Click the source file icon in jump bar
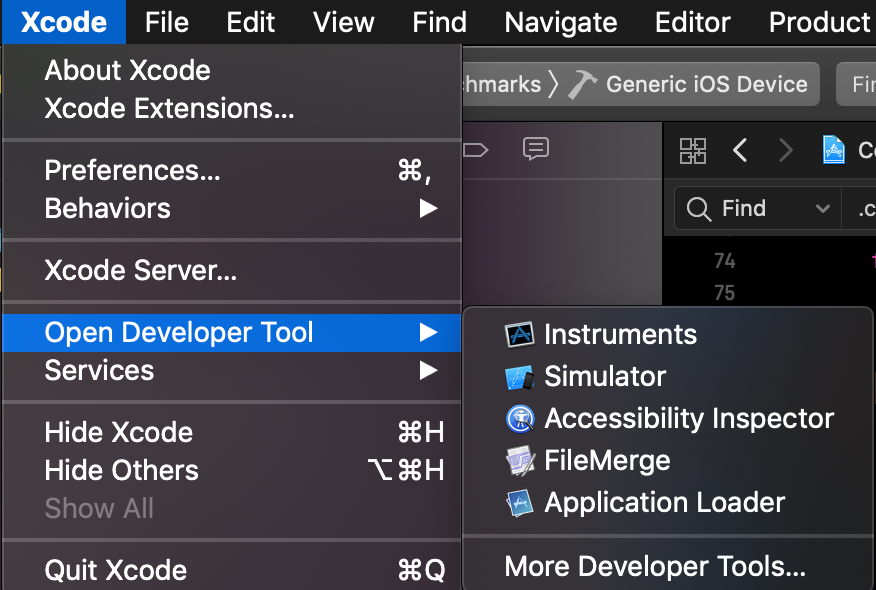This screenshot has width=876, height=590. click(834, 150)
